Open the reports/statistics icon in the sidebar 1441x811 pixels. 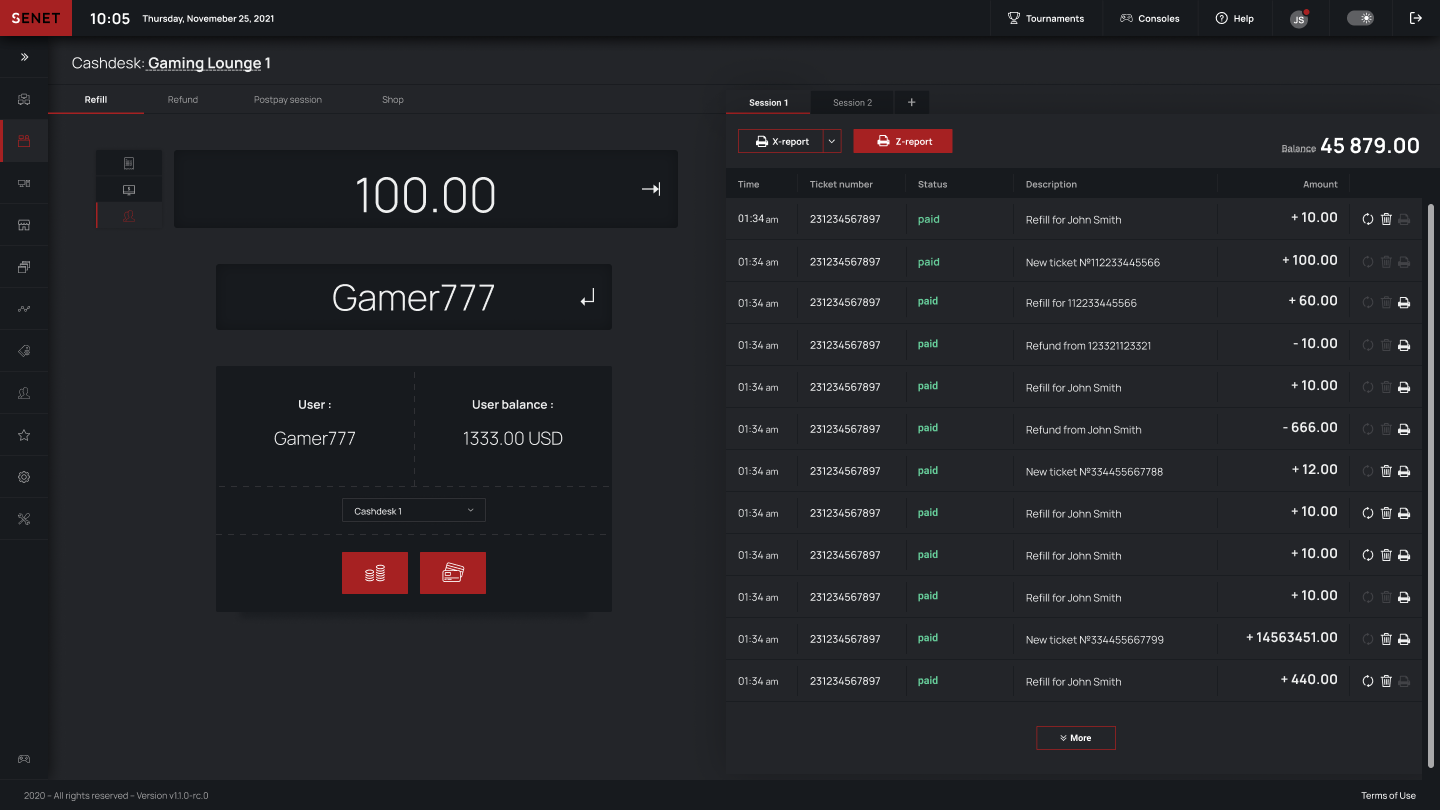[24, 308]
